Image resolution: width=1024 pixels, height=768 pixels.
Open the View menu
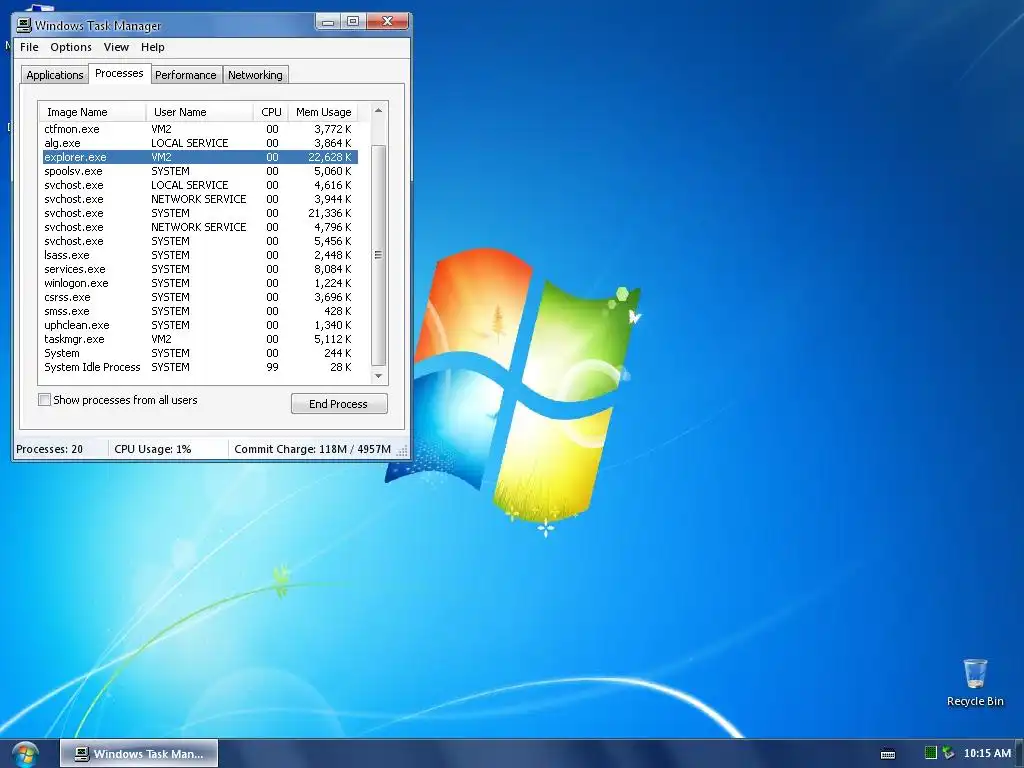(x=116, y=47)
